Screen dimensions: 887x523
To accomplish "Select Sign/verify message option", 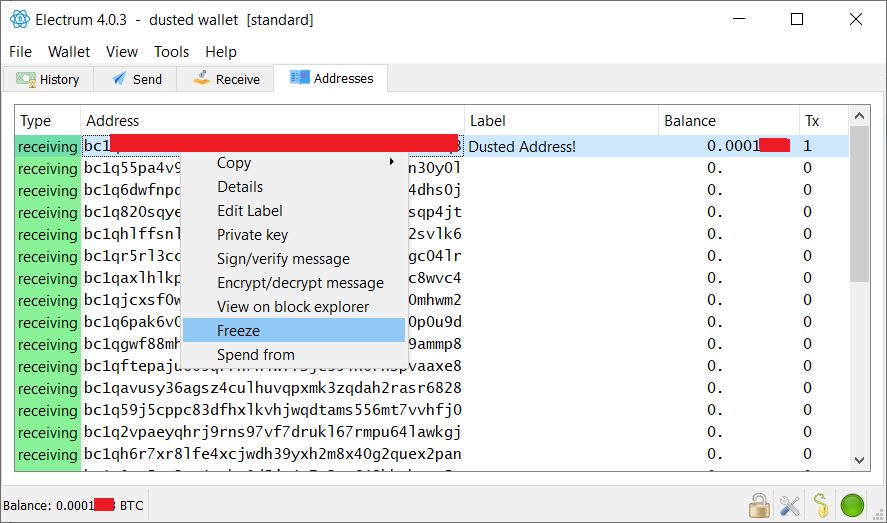I will click(x=294, y=259).
